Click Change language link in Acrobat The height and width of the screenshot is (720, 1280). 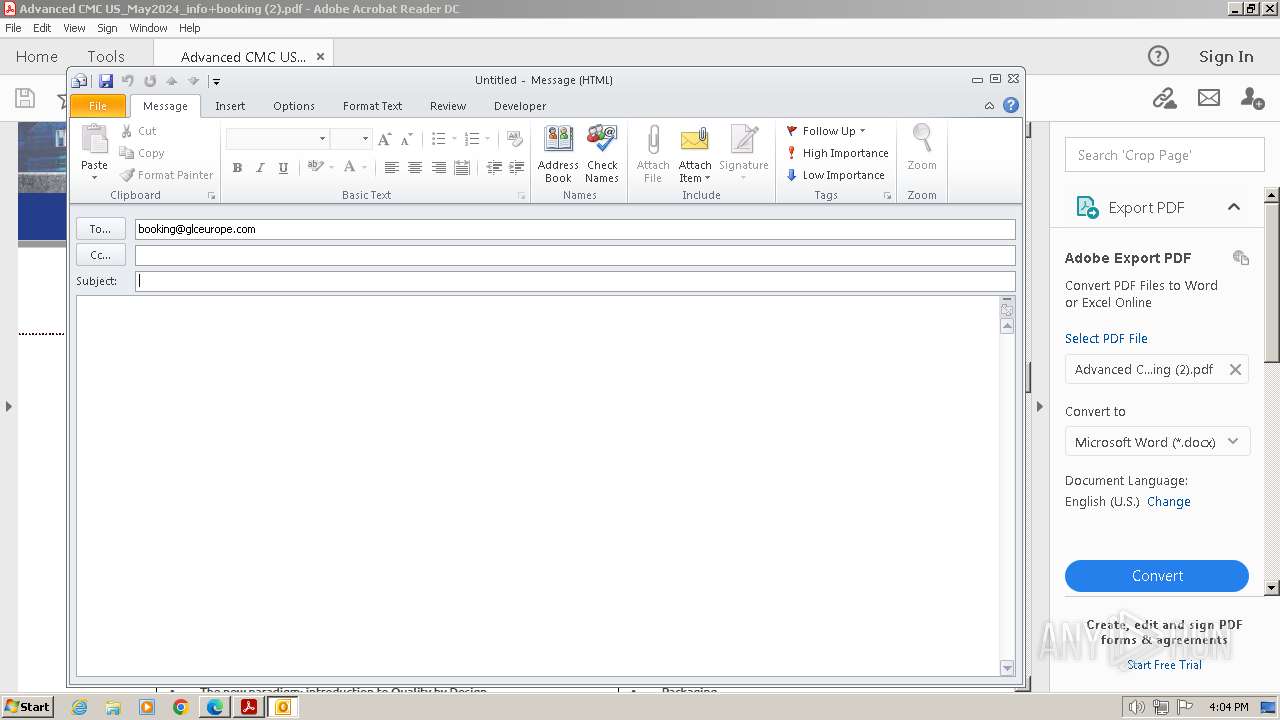(1169, 502)
